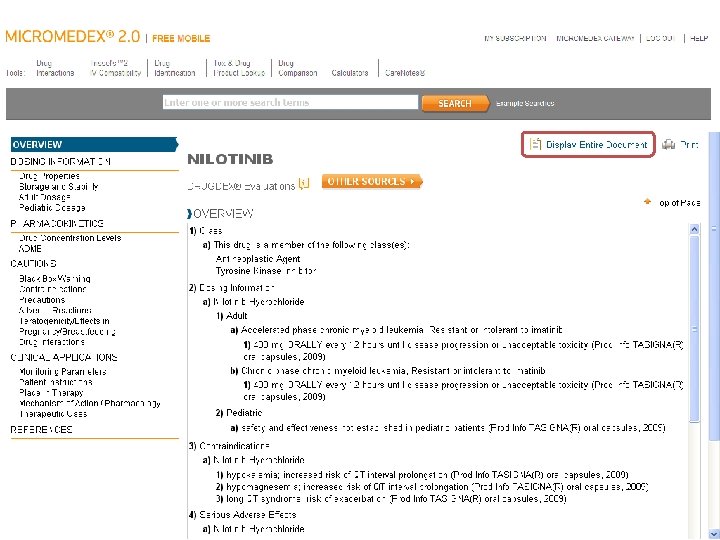
Task: Click the search terms input field
Action: (290, 102)
